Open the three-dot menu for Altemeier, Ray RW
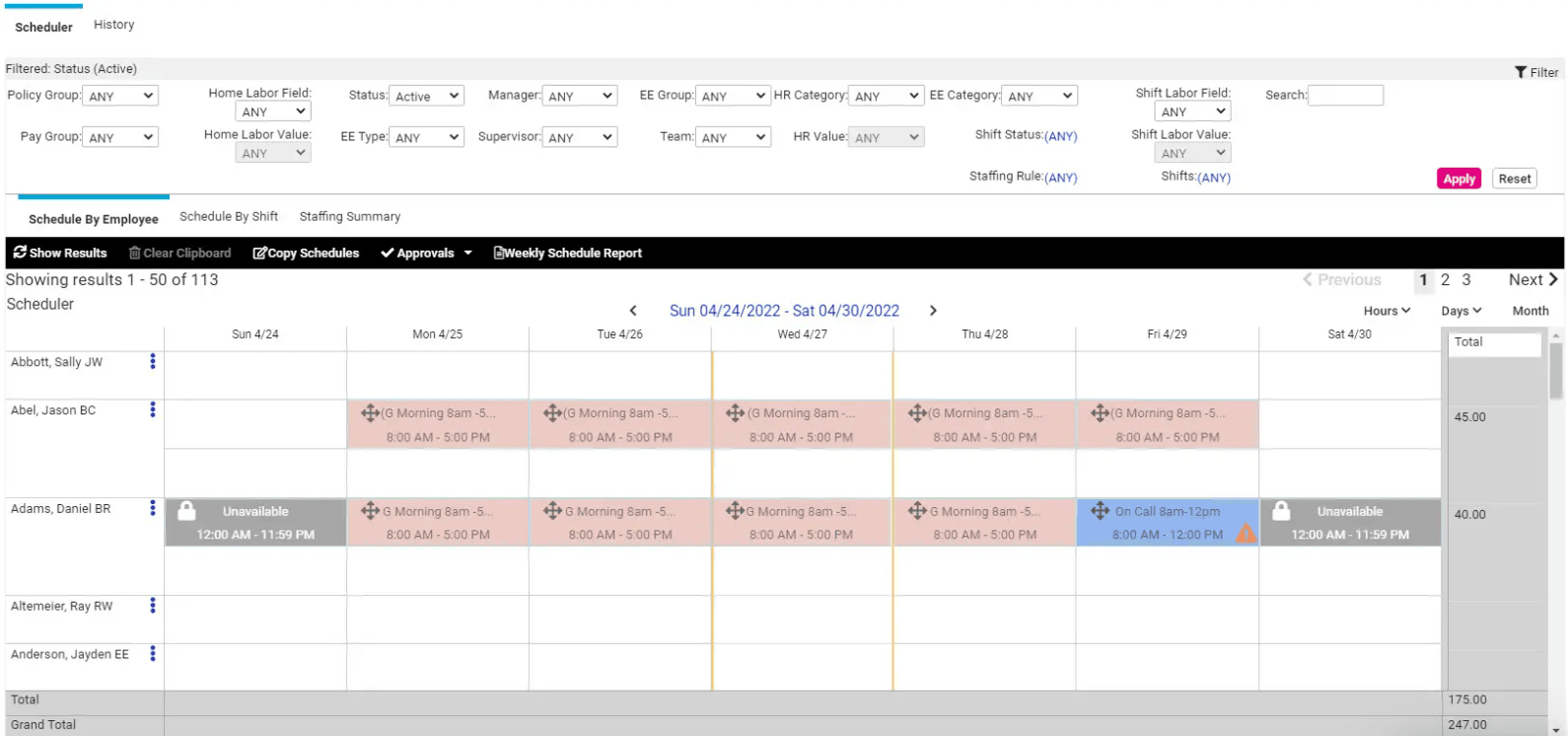 click(153, 606)
